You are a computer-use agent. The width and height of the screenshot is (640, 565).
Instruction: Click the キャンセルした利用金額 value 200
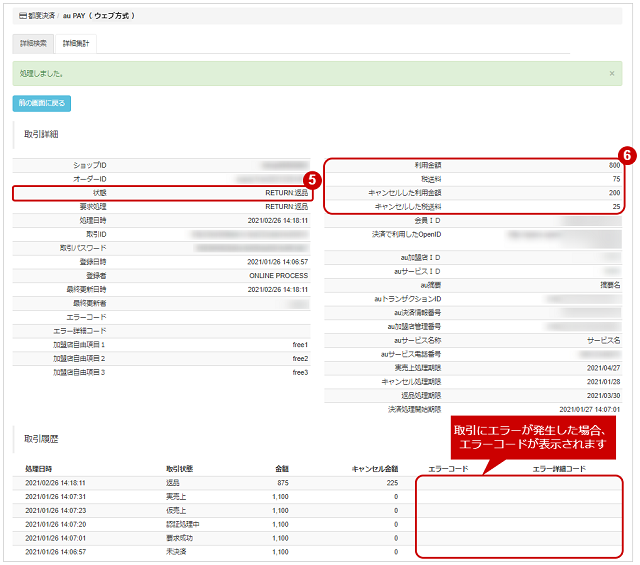pos(614,193)
